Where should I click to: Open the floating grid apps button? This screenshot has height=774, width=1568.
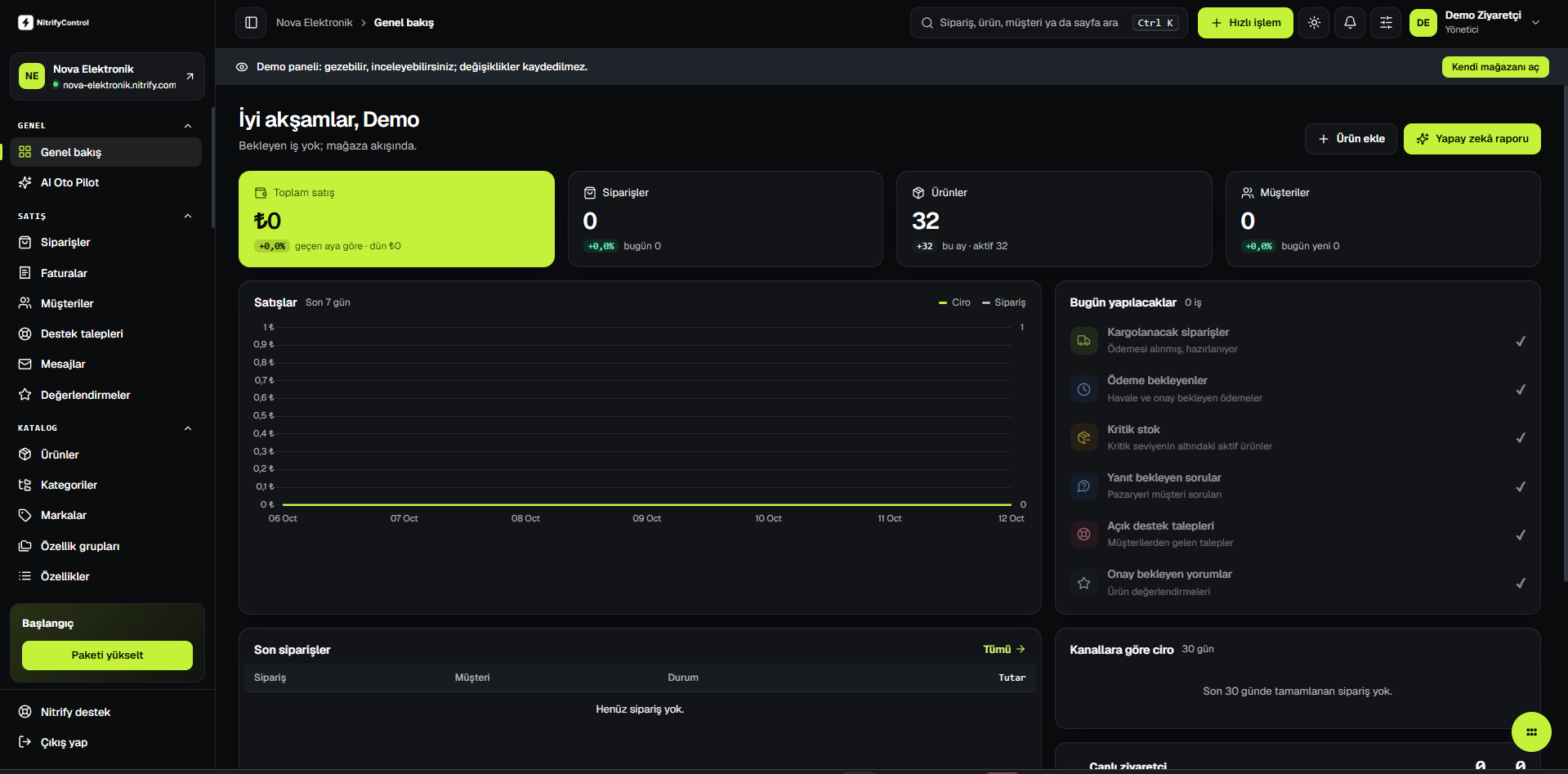point(1531,732)
